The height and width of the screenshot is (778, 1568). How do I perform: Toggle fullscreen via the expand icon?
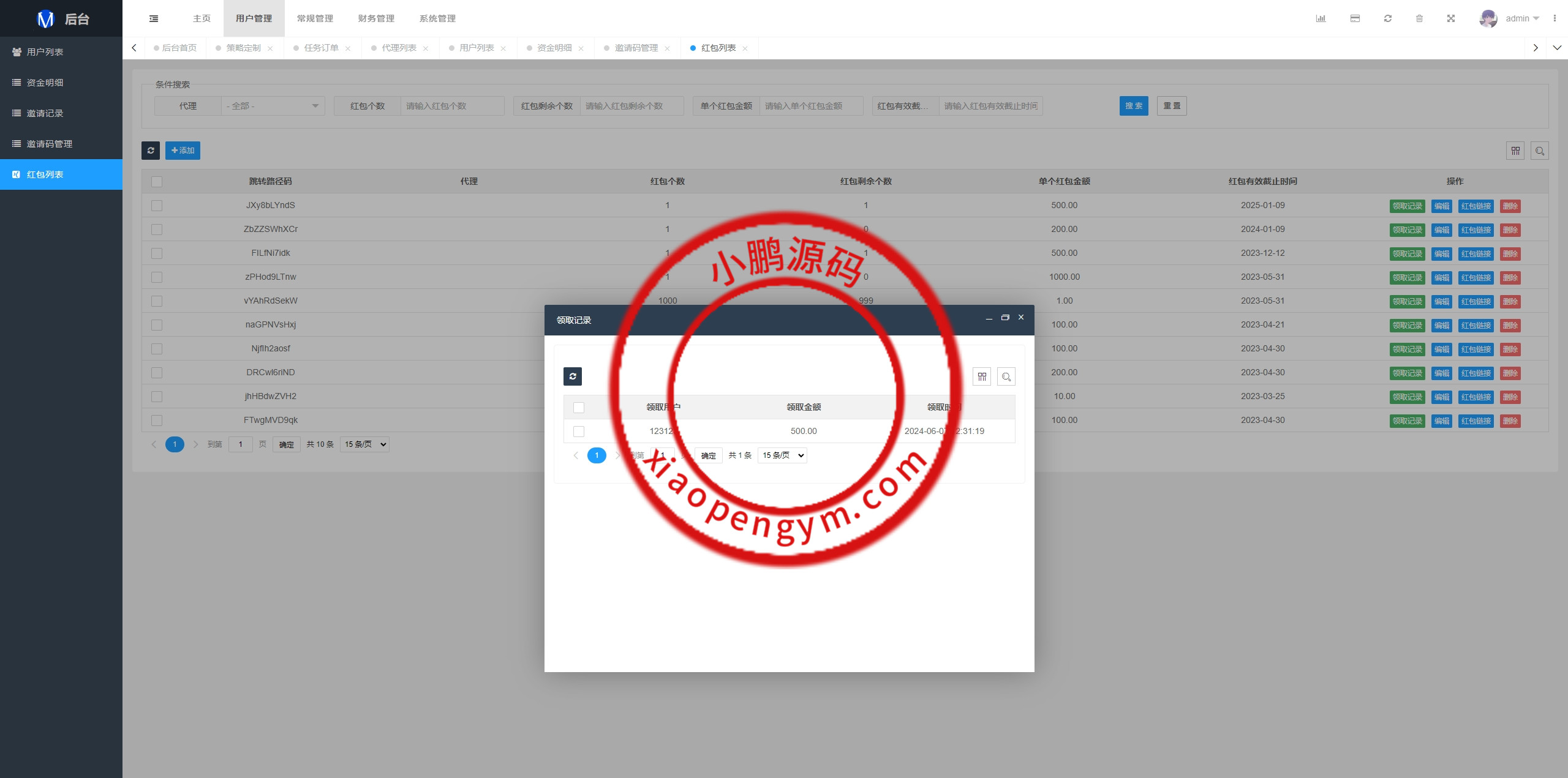[1450, 18]
